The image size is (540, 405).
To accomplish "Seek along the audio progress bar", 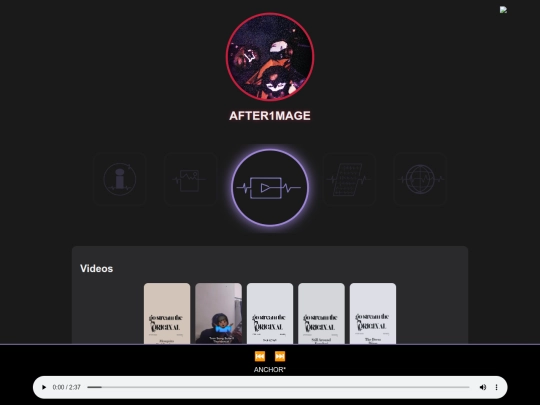I will point(278,387).
